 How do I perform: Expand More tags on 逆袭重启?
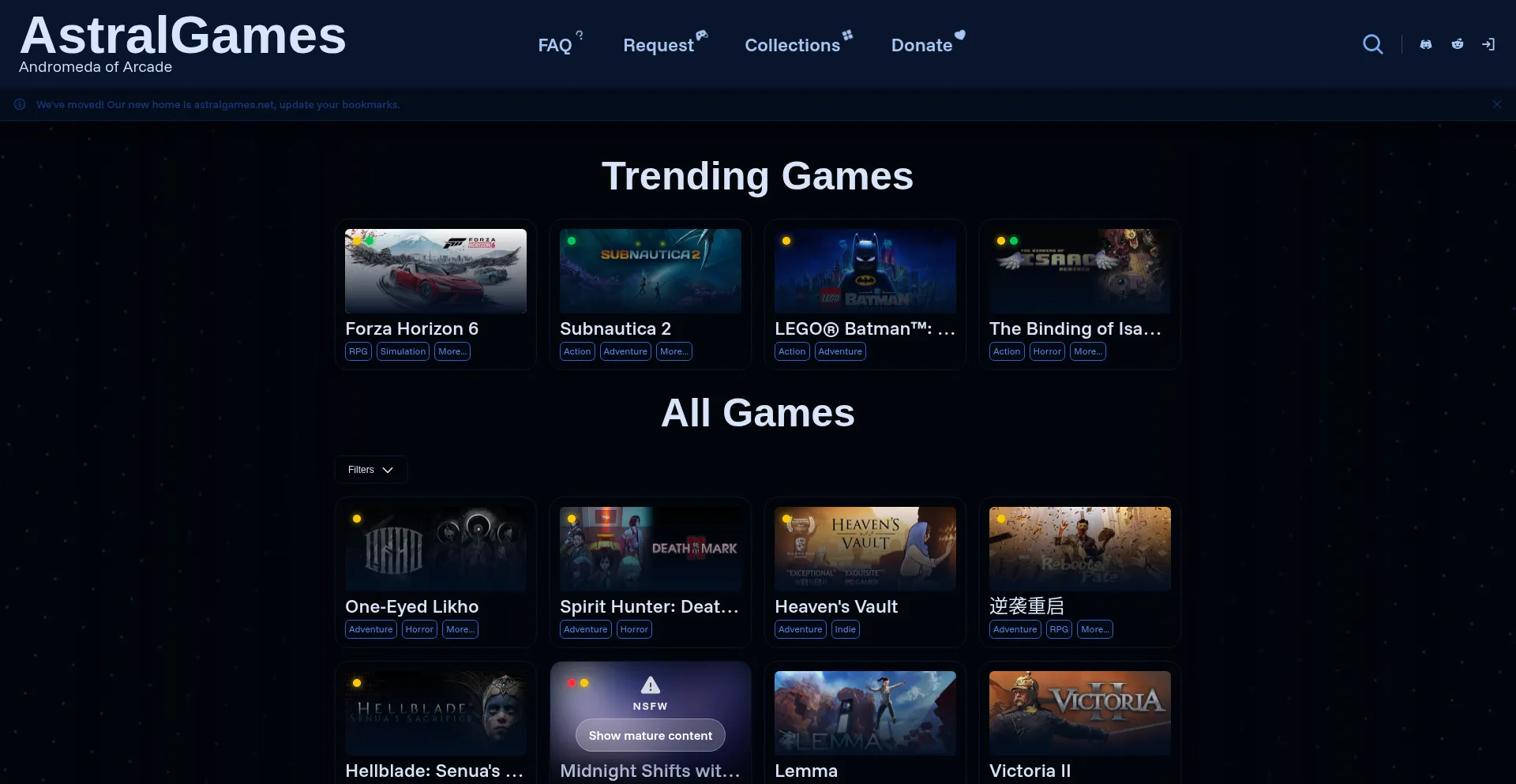1095,629
